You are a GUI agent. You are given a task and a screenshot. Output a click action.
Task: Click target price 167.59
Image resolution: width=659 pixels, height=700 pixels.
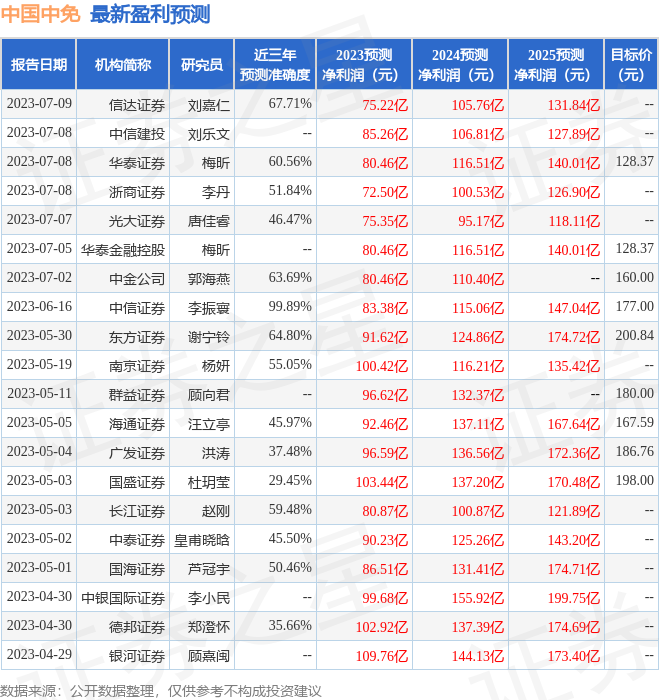tap(634, 422)
